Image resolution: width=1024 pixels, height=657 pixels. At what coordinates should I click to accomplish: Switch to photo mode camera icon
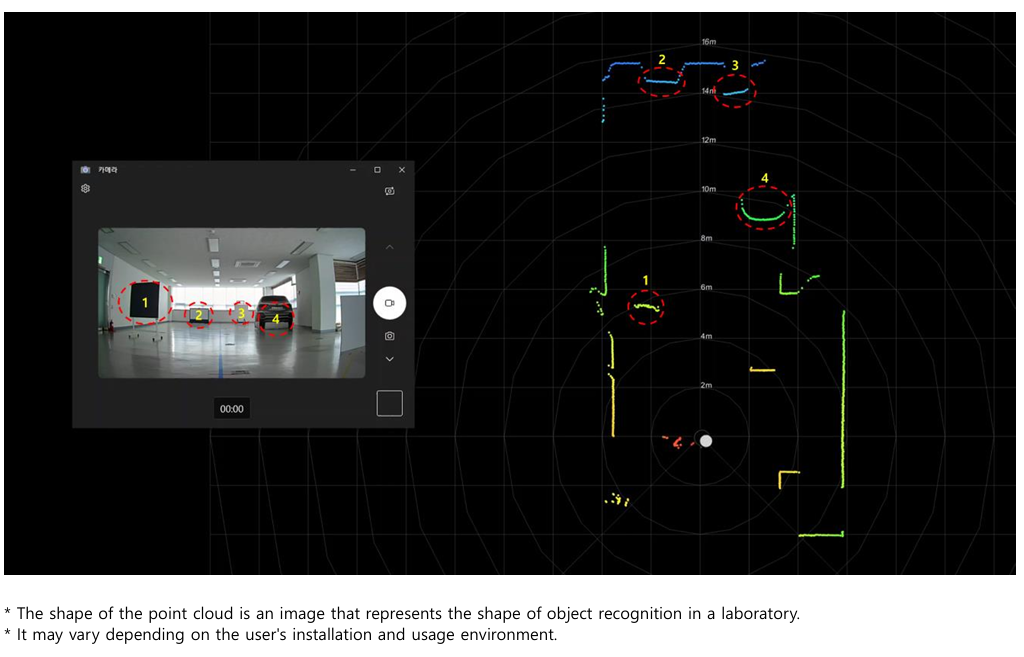click(389, 336)
